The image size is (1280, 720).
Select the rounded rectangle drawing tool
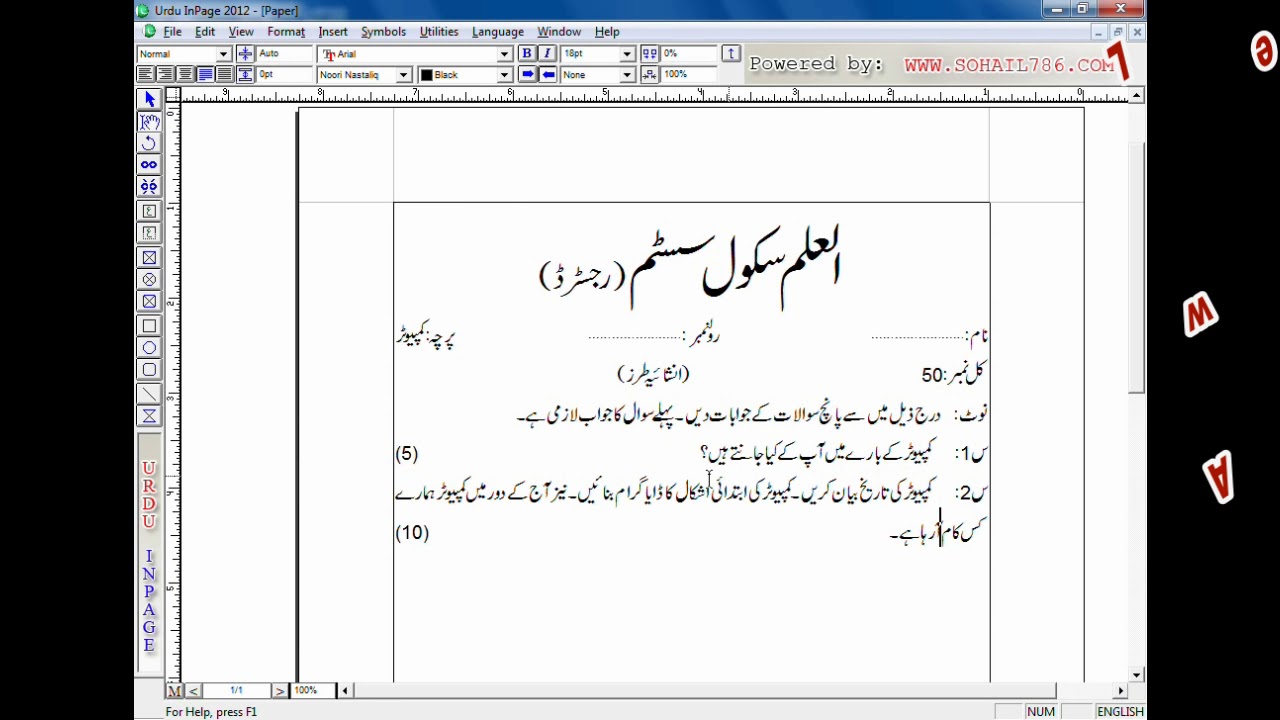coord(149,370)
